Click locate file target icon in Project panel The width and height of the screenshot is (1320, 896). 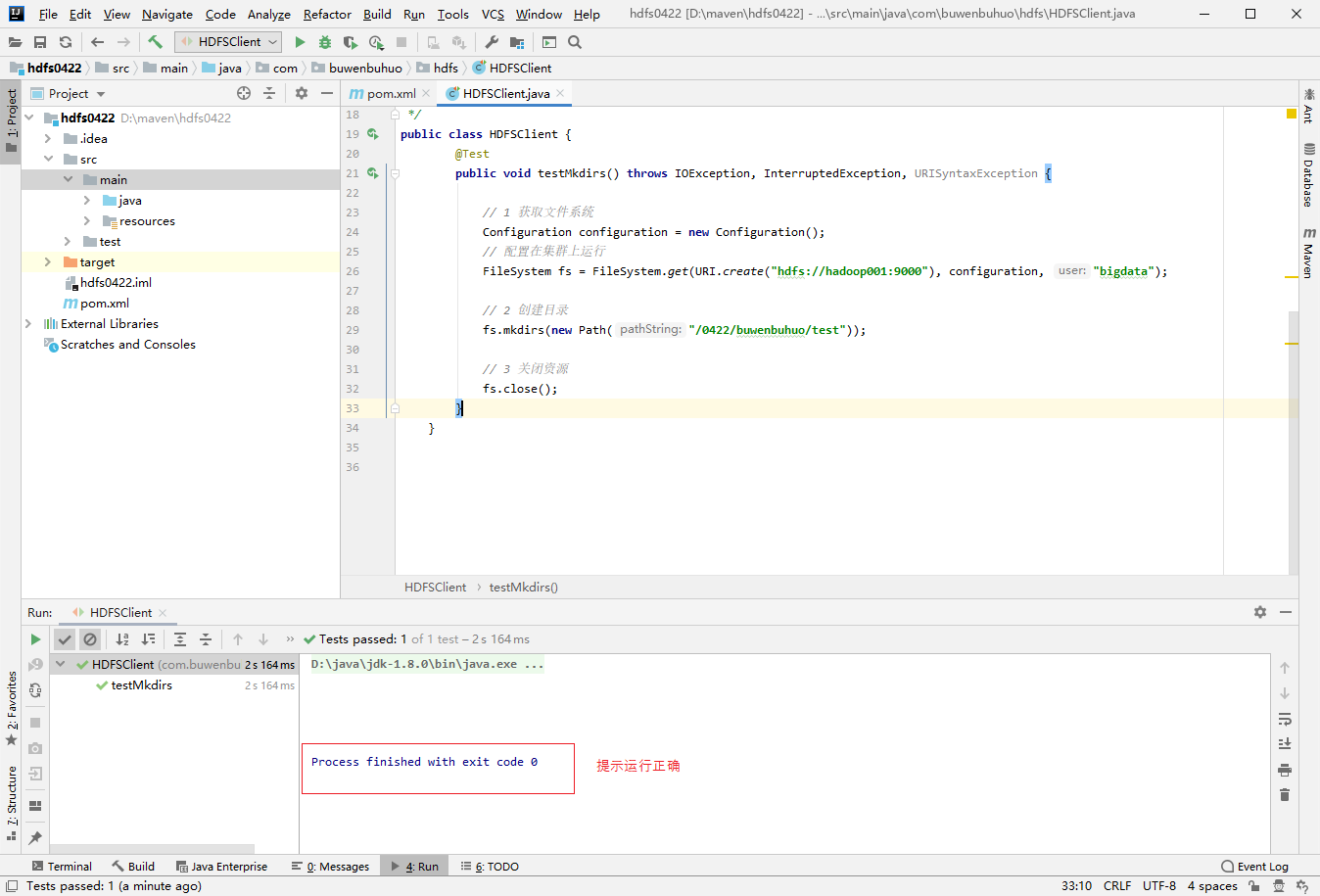[x=244, y=93]
